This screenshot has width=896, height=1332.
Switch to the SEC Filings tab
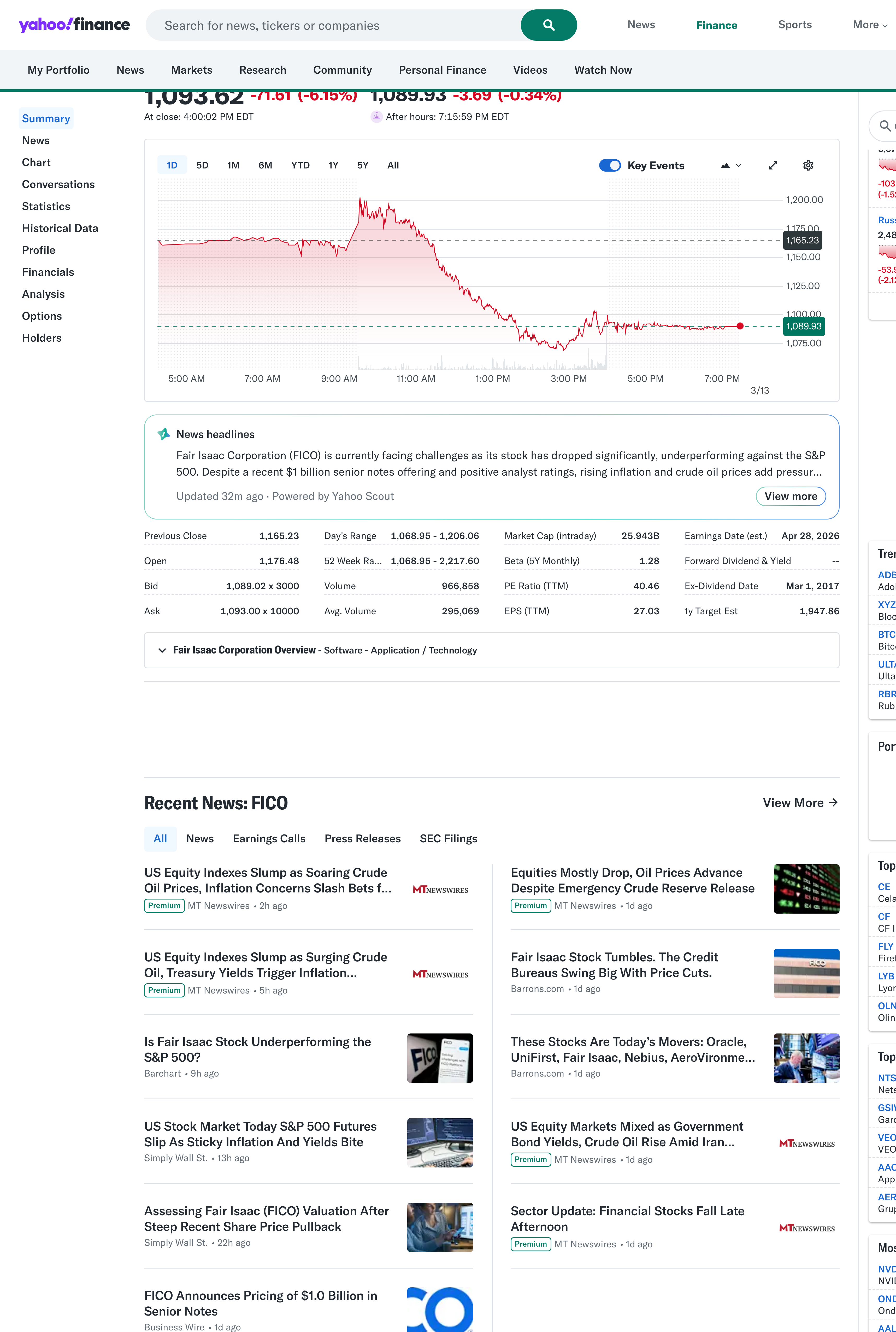pos(448,839)
